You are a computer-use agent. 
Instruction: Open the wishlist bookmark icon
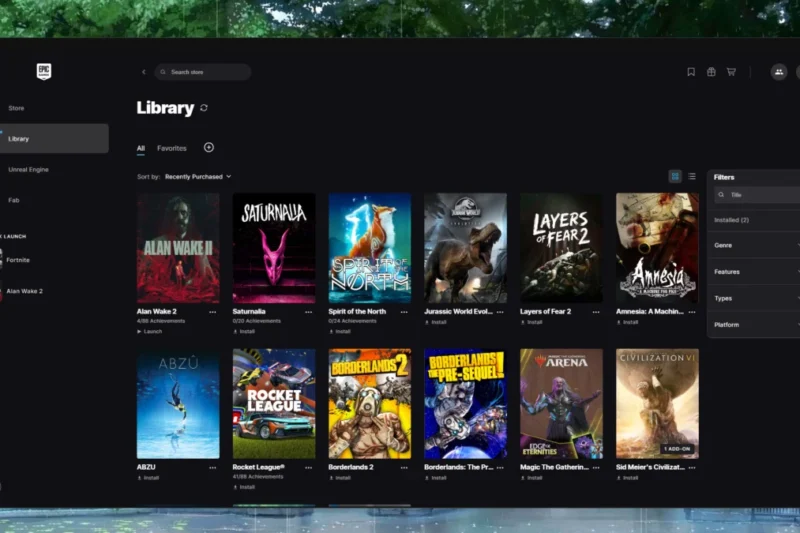691,72
